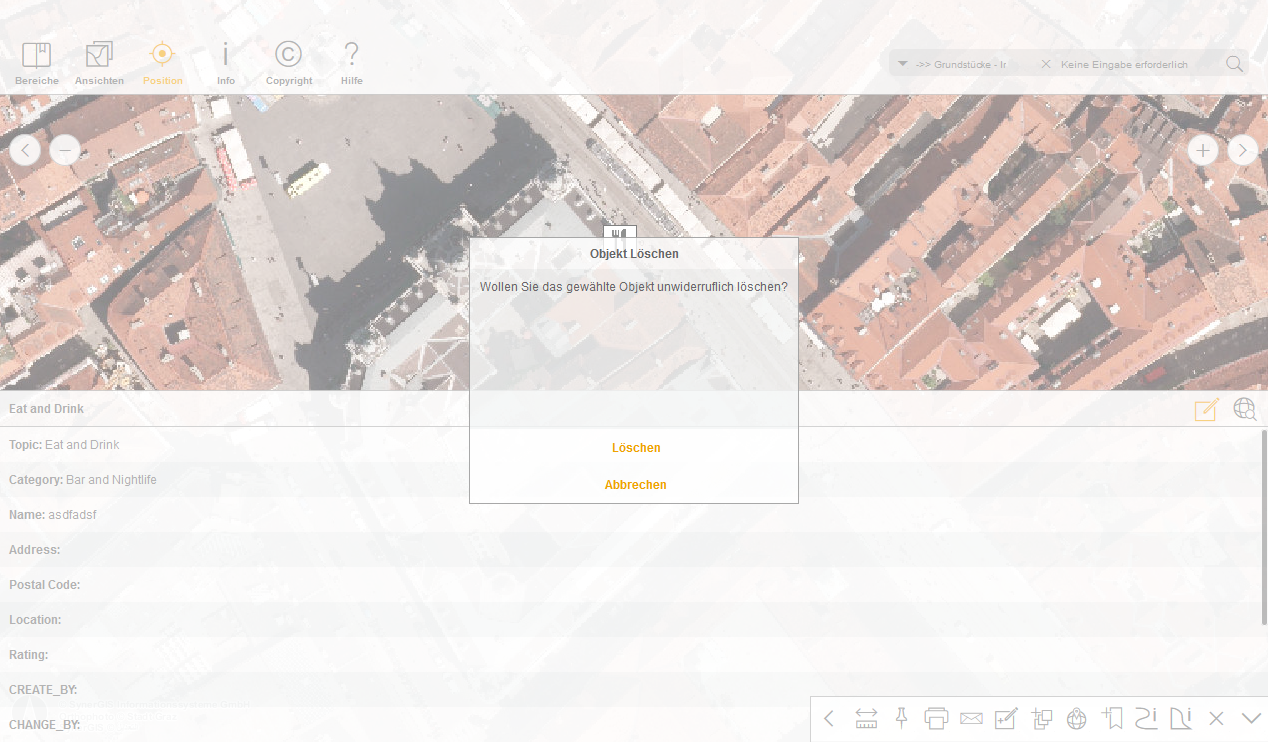Click the globe zoom-to-object icon
This screenshot has width=1268, height=742.
[1245, 409]
